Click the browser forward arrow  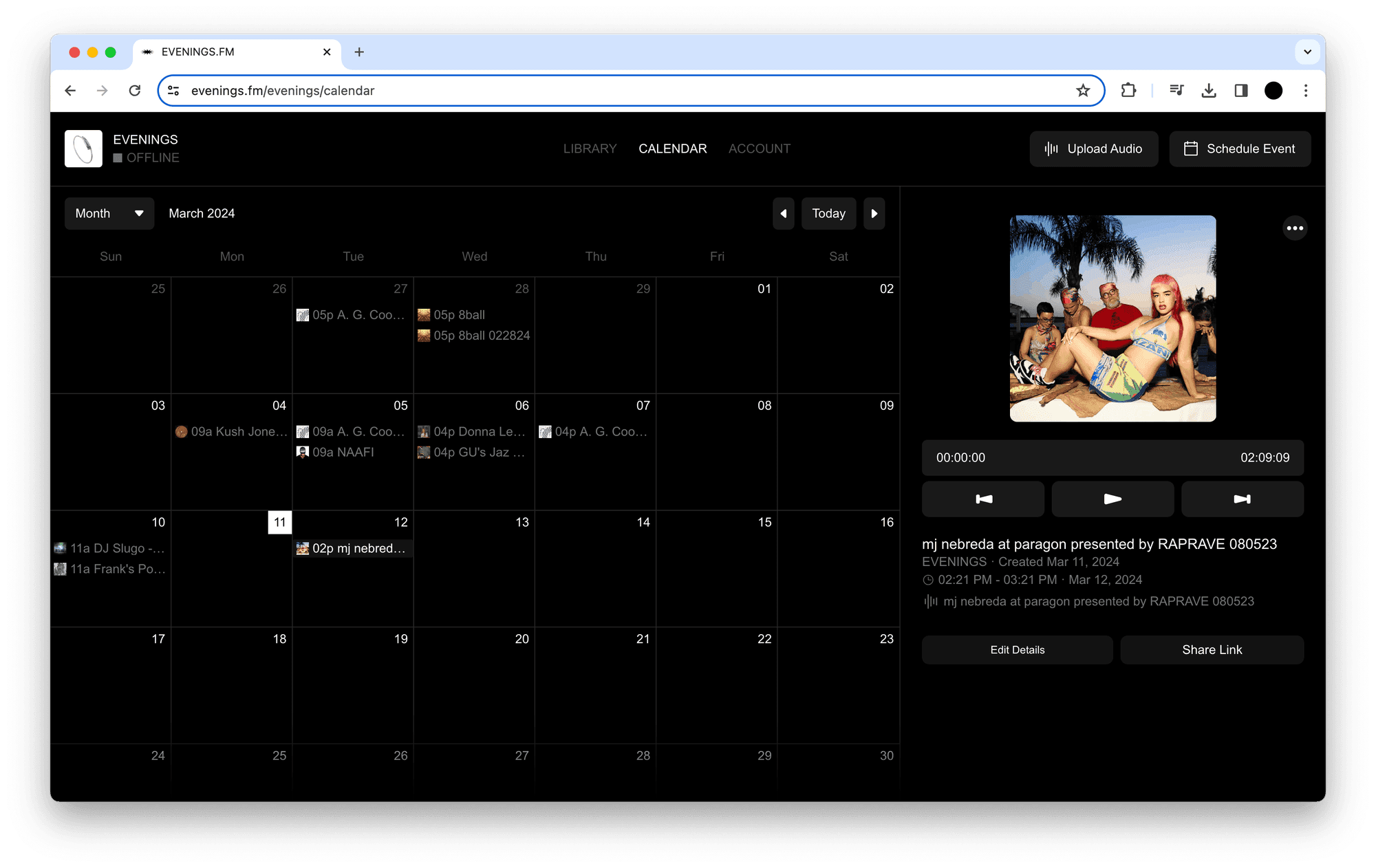[x=103, y=91]
